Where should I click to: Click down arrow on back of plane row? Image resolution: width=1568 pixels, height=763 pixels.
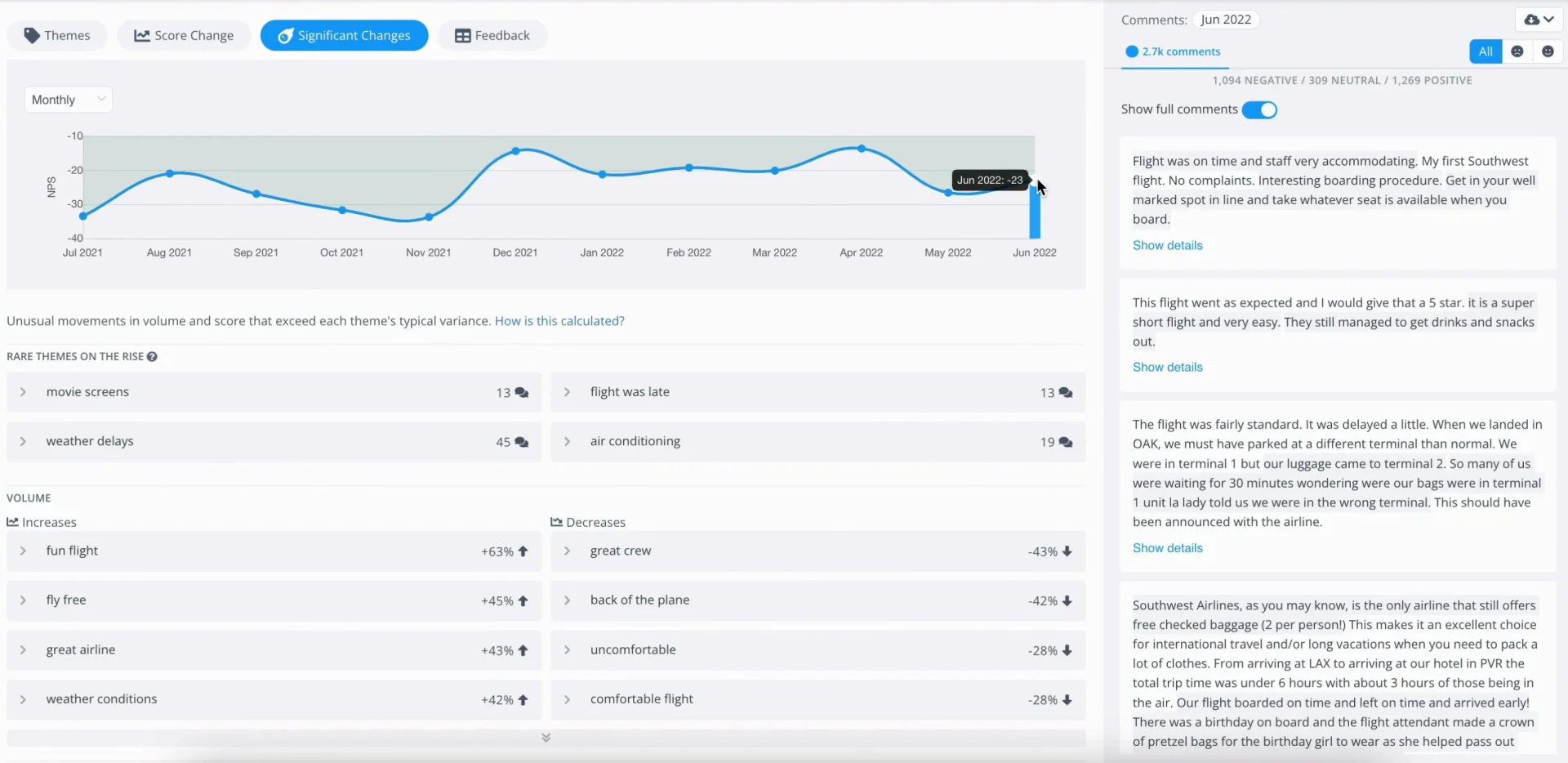pos(1067,601)
